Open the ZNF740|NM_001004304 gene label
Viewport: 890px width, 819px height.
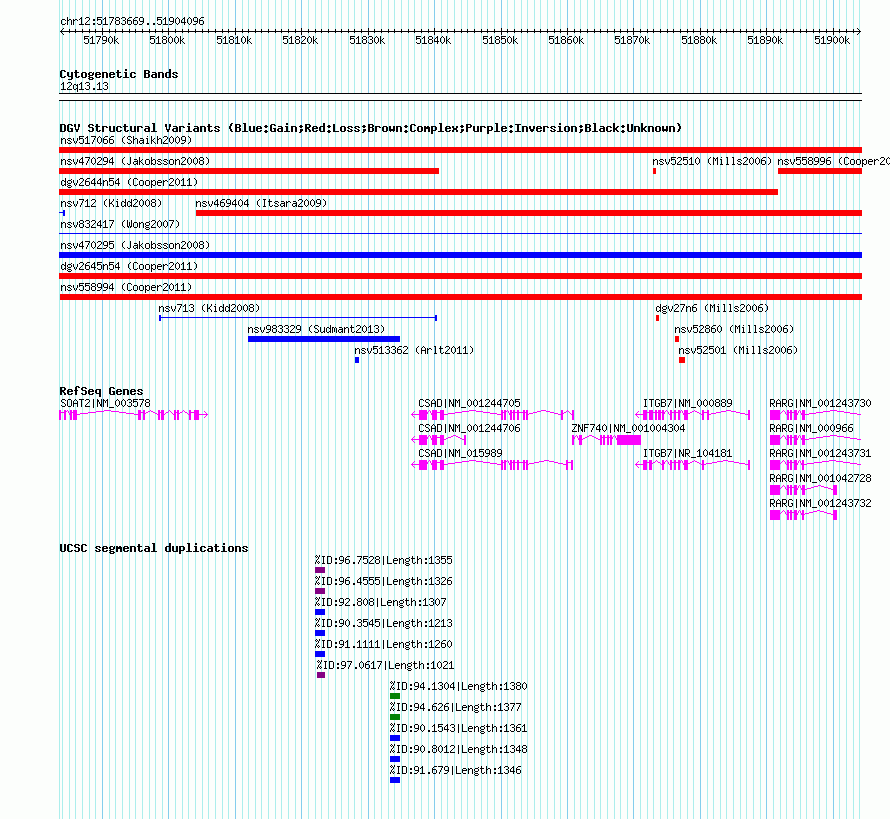[x=628, y=428]
